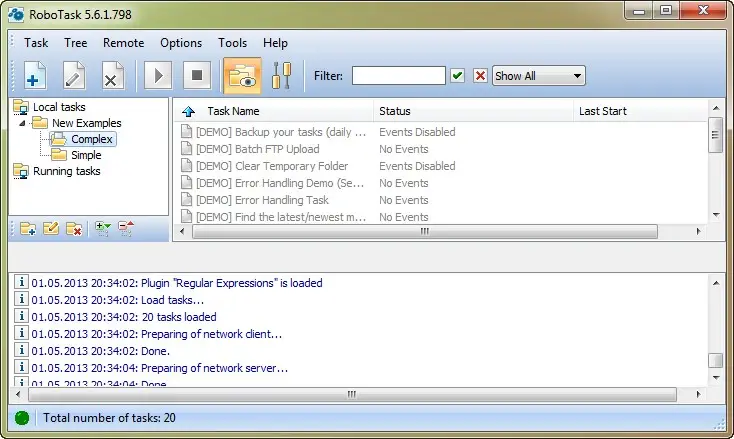Viewport: 734px width, 439px height.
Task: Select the Local tasks tree node
Action: [x=59, y=107]
